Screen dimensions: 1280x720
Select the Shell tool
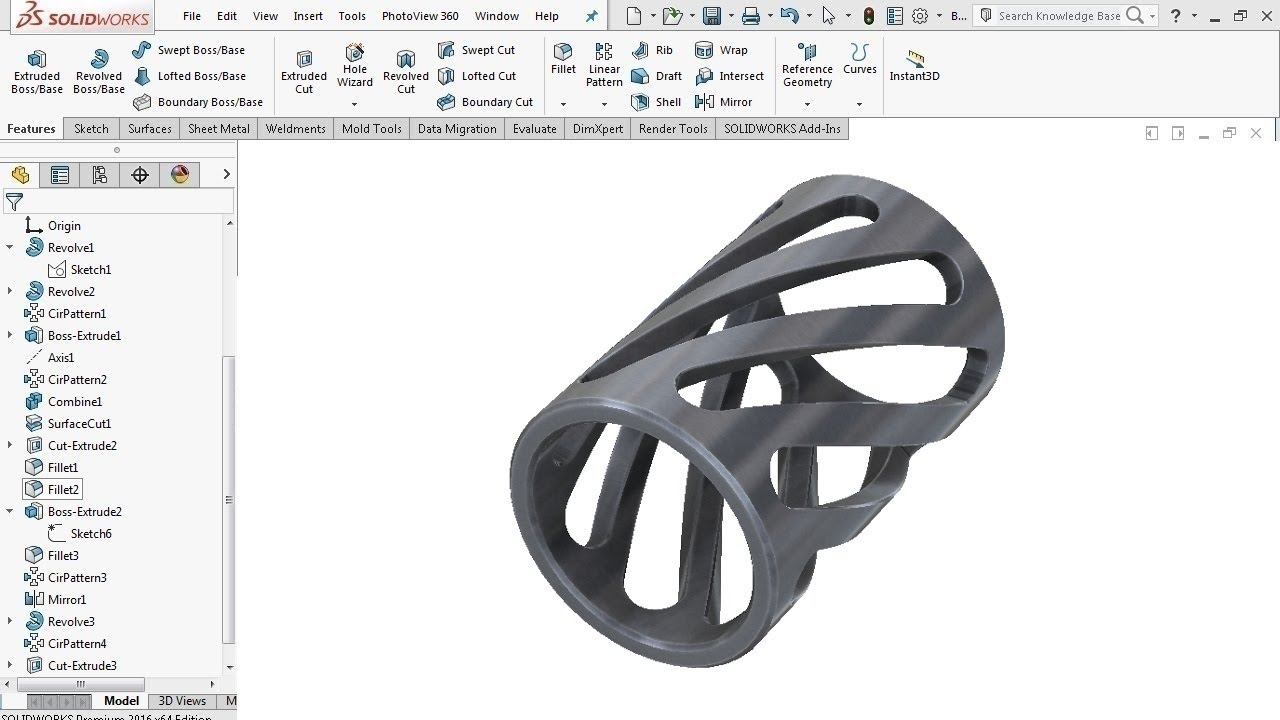point(657,102)
